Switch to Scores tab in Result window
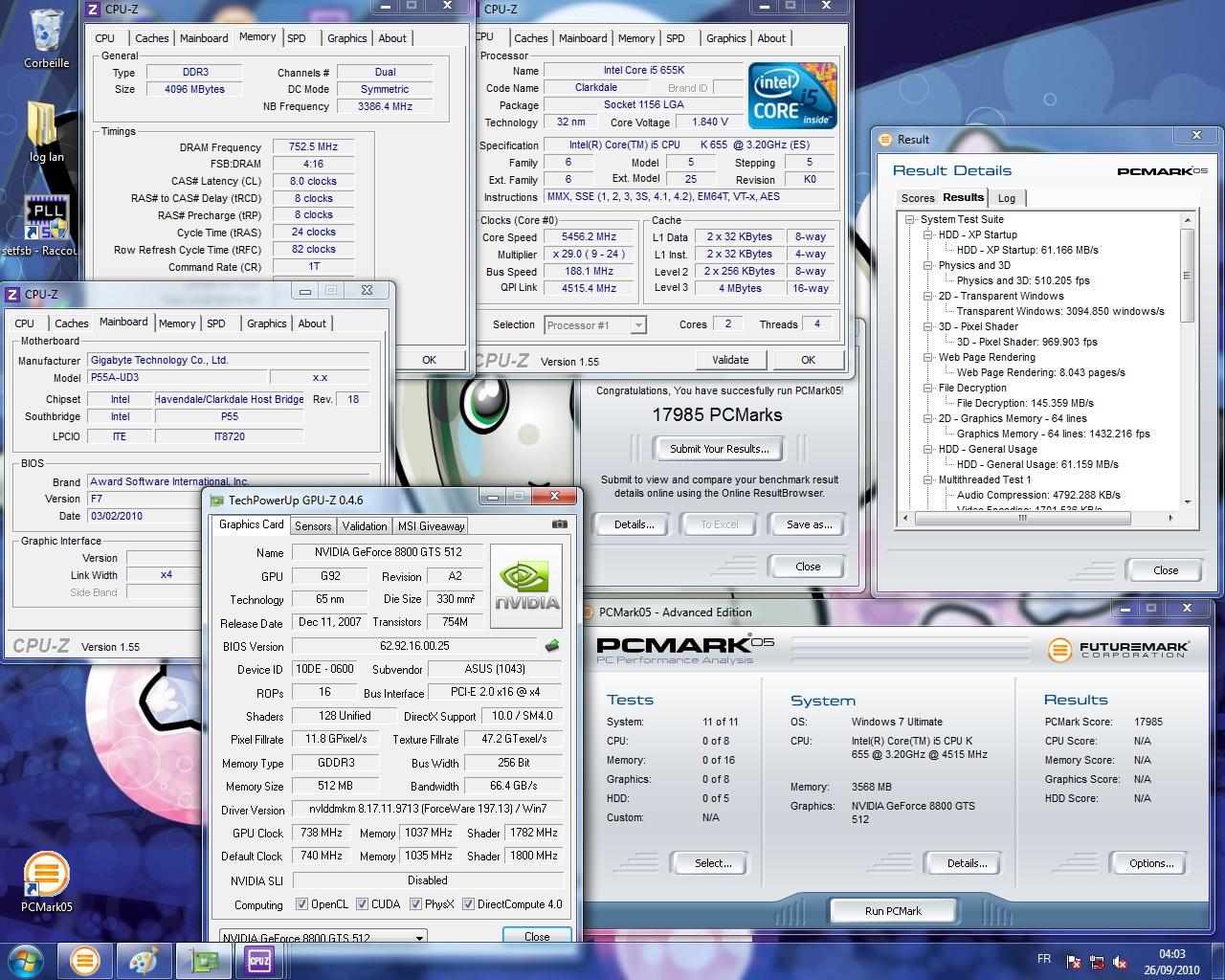1225x980 pixels. 918,198
